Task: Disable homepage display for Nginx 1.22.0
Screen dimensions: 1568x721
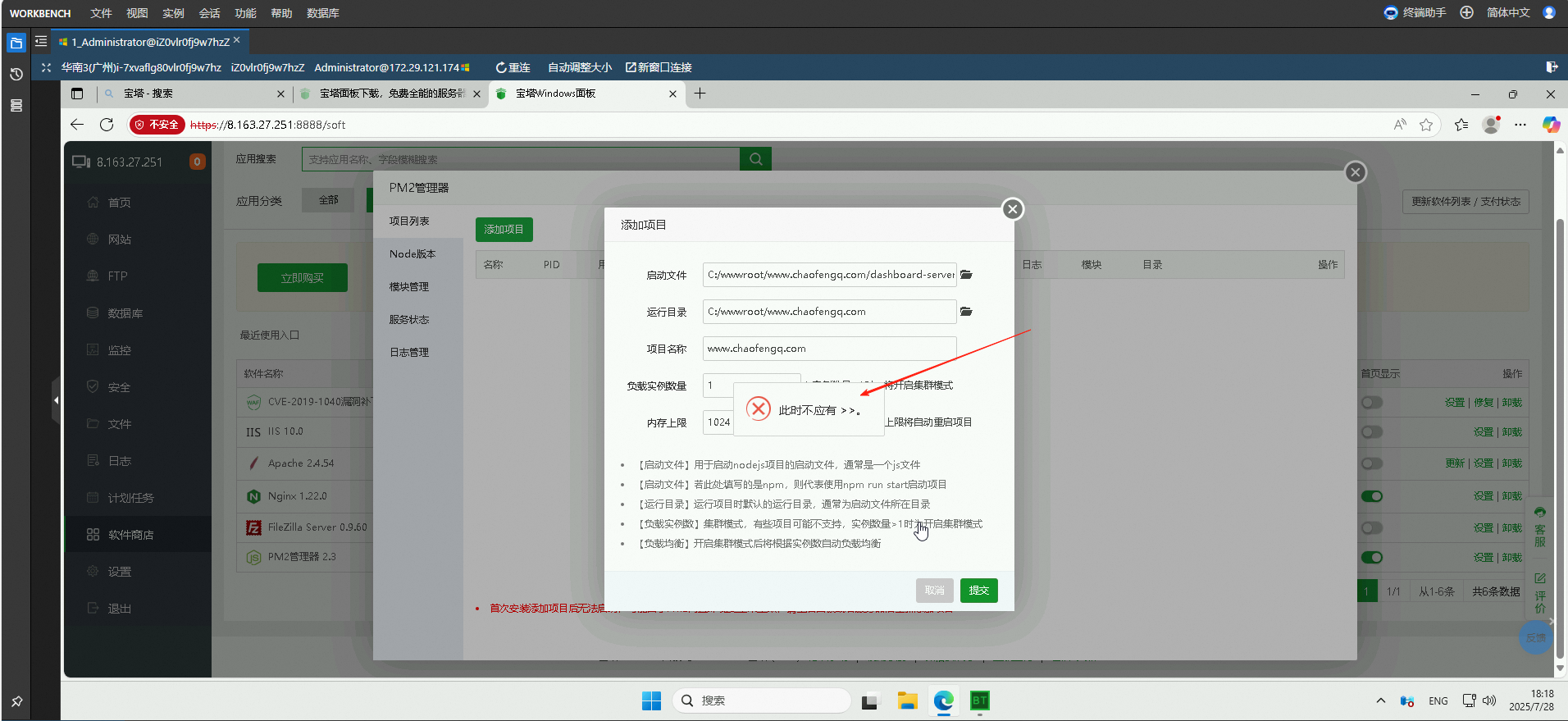Action: click(1372, 496)
